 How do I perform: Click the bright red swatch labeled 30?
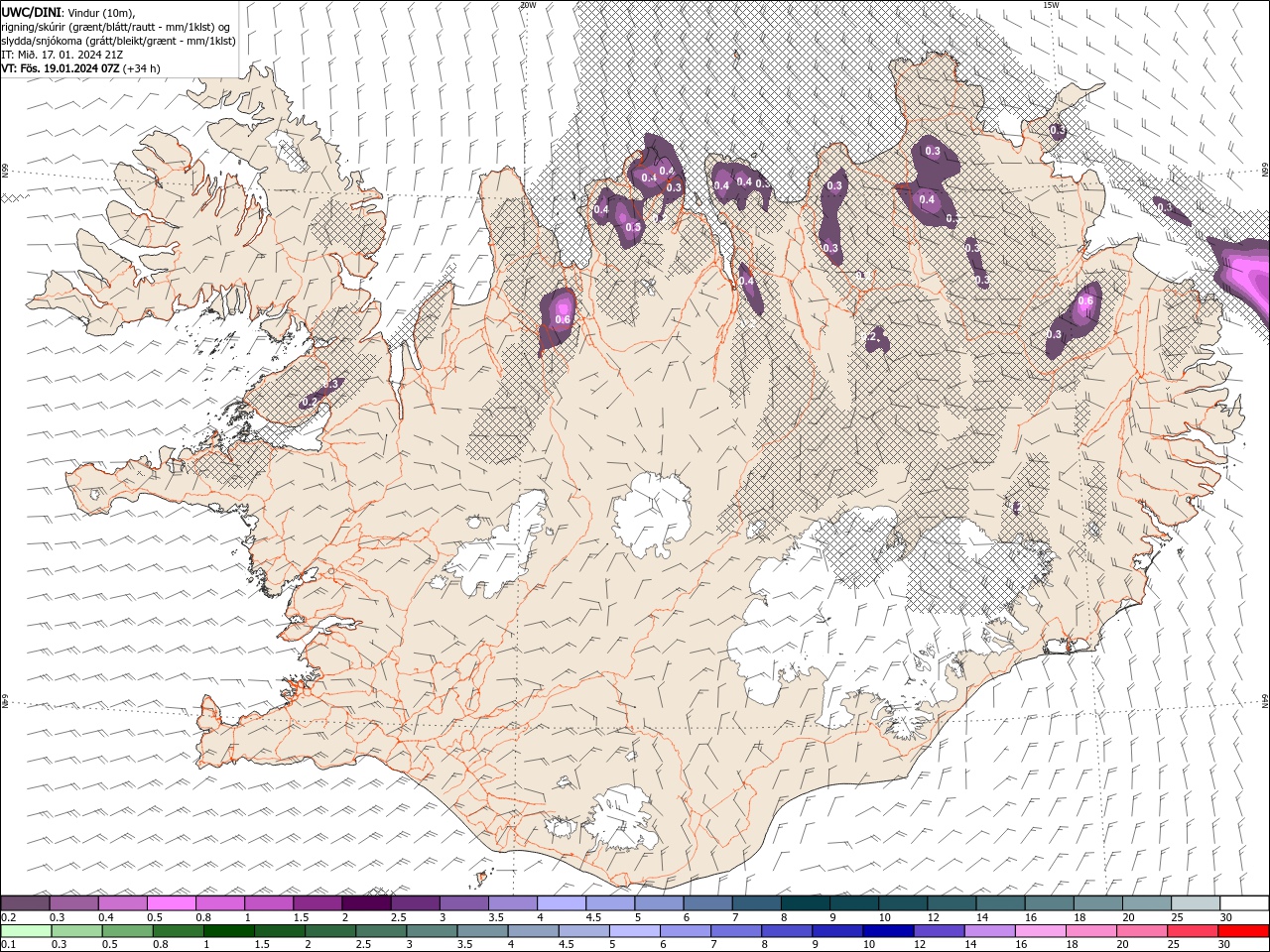1243,931
